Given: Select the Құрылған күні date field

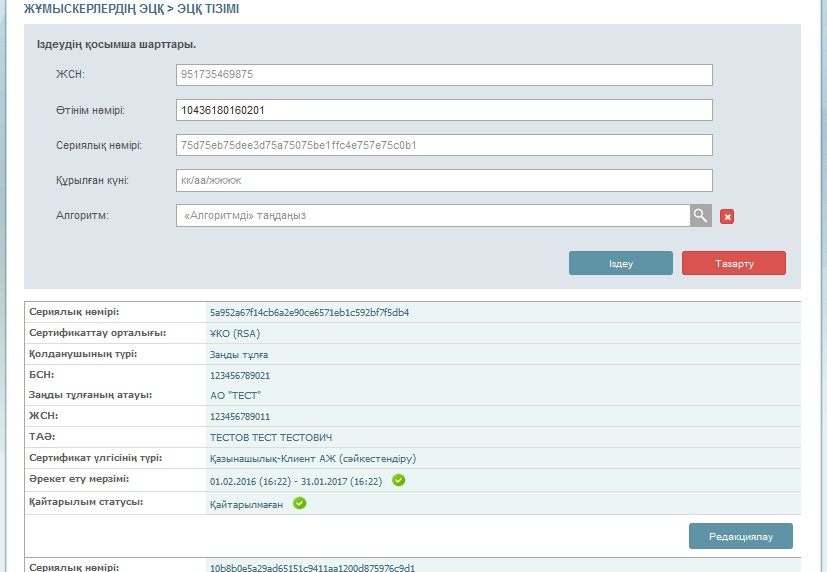Looking at the screenshot, I should point(444,181).
